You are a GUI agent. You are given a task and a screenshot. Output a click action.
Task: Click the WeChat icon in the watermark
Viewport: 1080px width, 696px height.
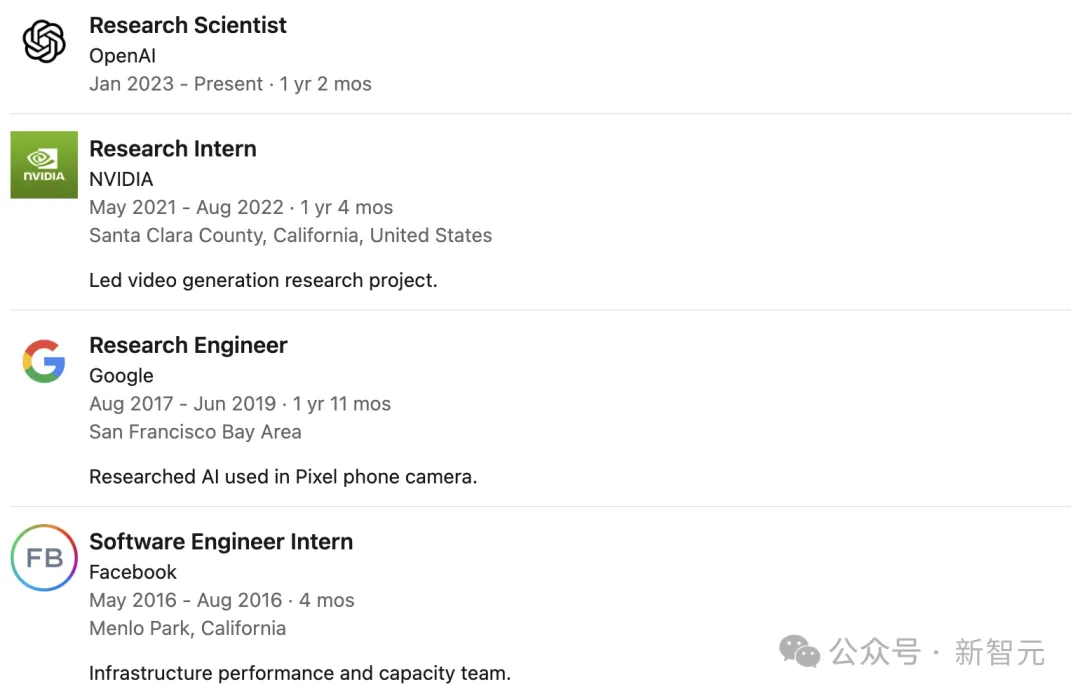coord(799,652)
